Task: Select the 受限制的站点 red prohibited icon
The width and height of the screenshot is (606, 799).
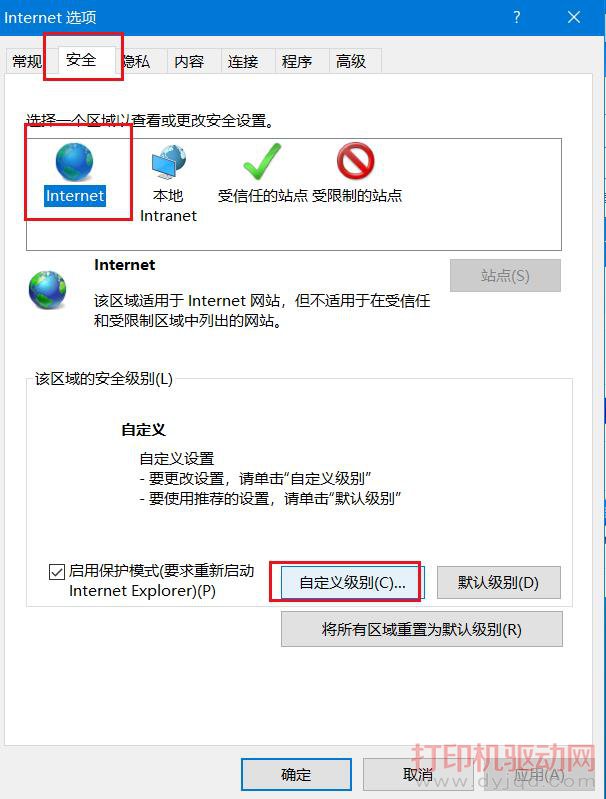Action: (x=355, y=161)
